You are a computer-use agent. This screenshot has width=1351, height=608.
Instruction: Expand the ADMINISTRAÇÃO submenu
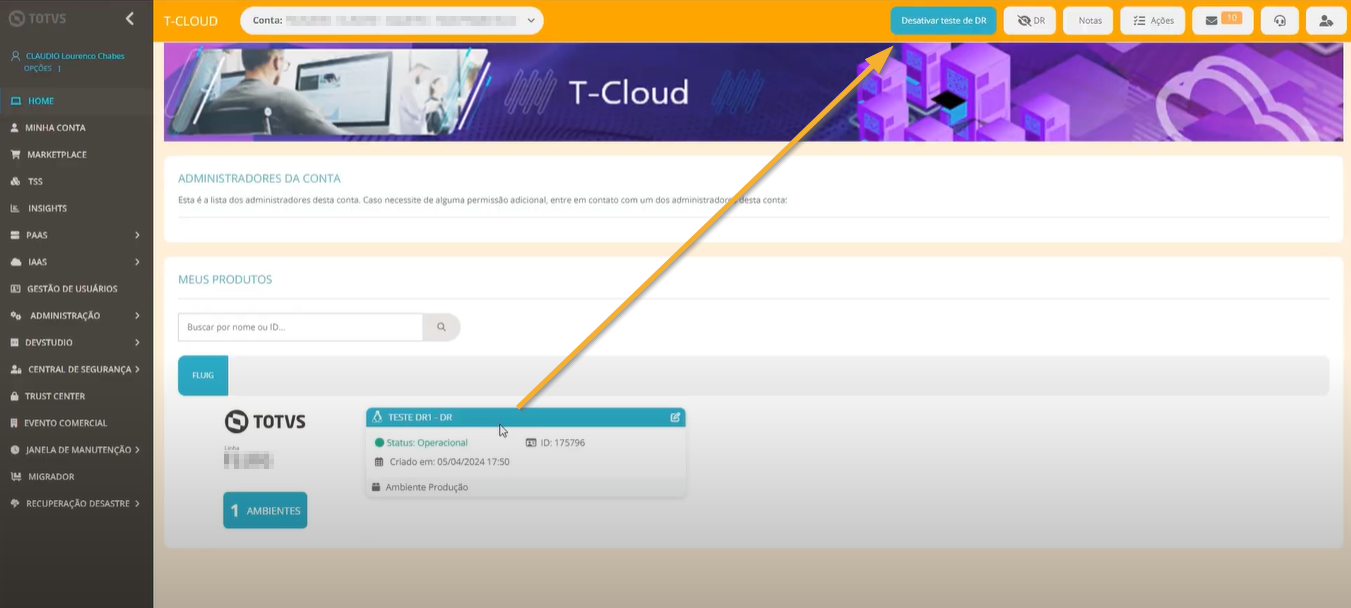[137, 316]
